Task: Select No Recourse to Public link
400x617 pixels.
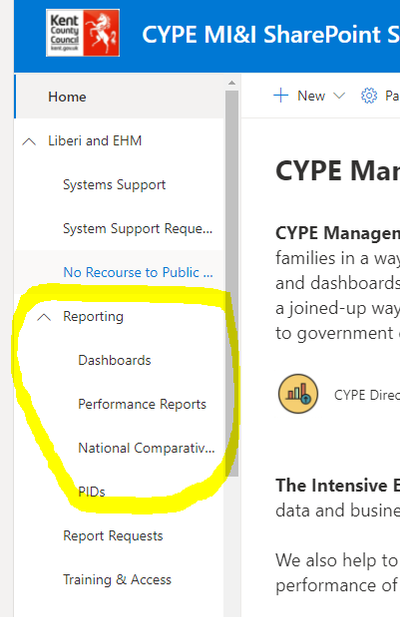Action: pyautogui.click(x=138, y=272)
